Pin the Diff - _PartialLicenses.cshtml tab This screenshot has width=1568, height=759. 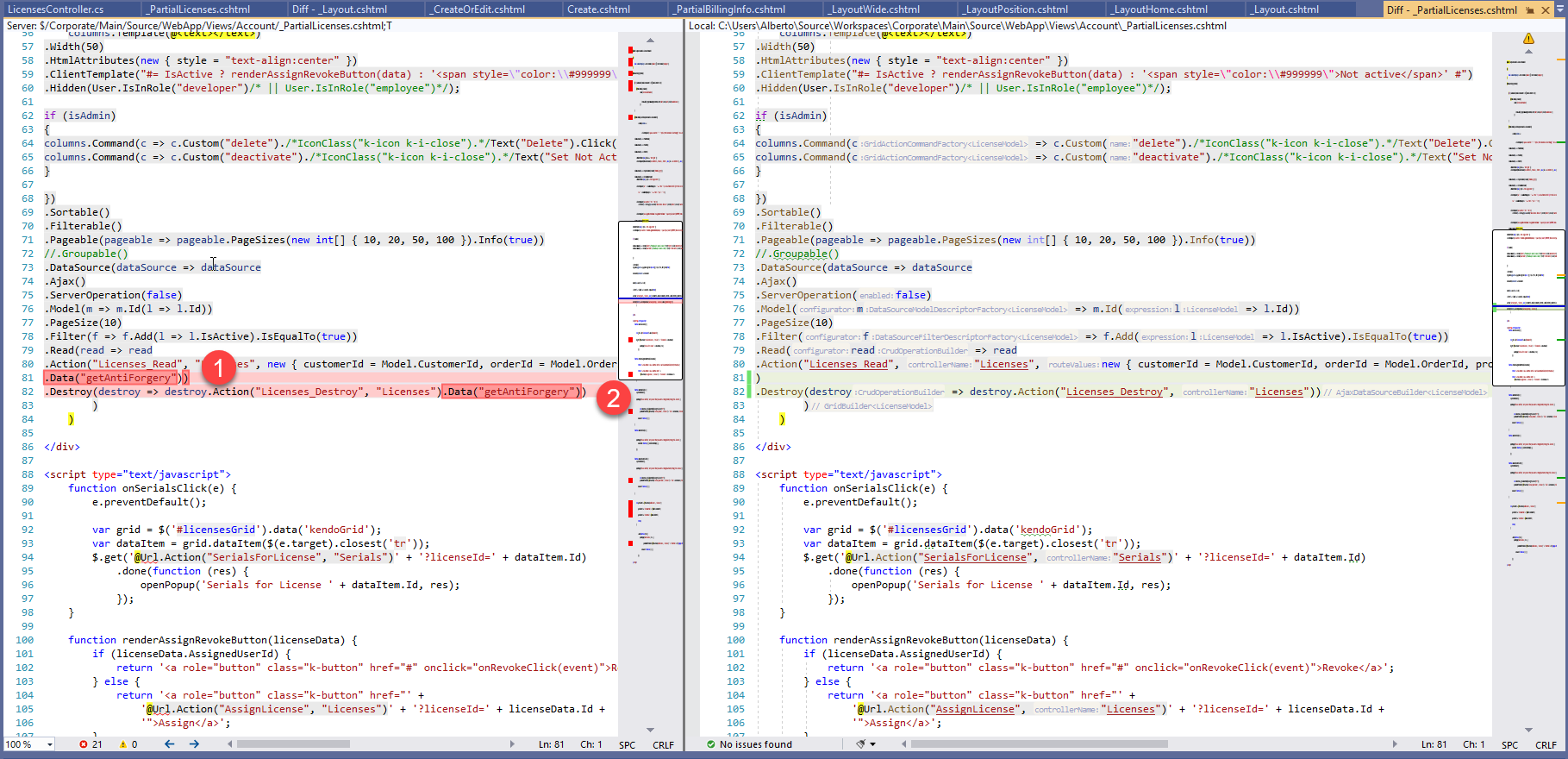1530,9
